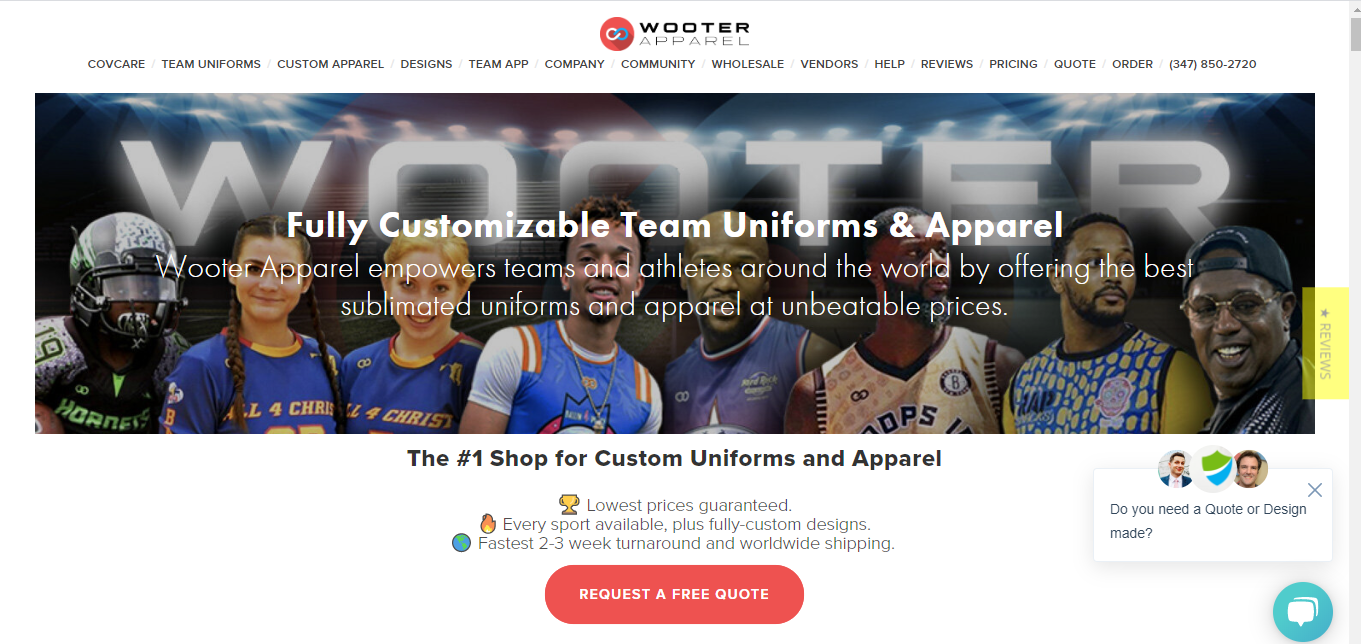Click the right agent avatar in chat popup

coord(1250,469)
